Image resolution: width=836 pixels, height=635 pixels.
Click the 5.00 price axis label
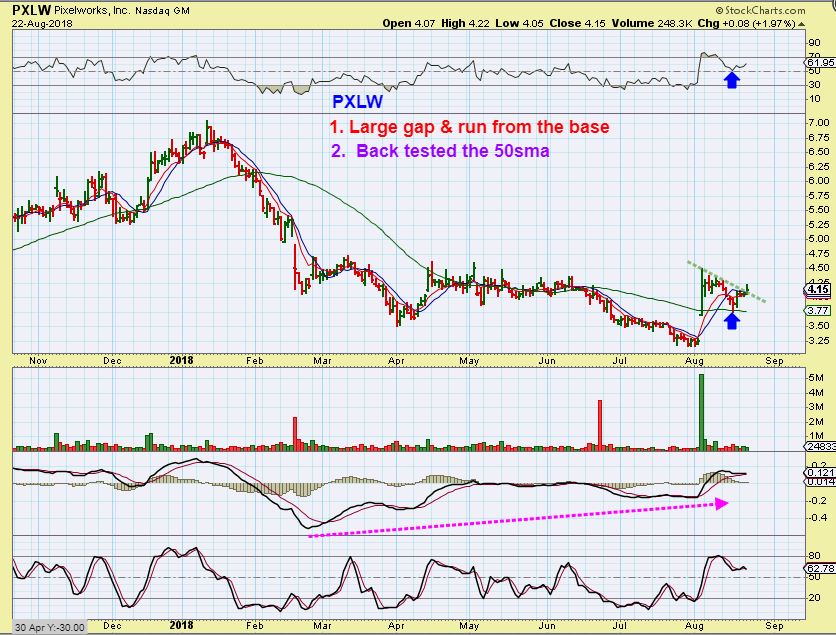pyautogui.click(x=818, y=238)
